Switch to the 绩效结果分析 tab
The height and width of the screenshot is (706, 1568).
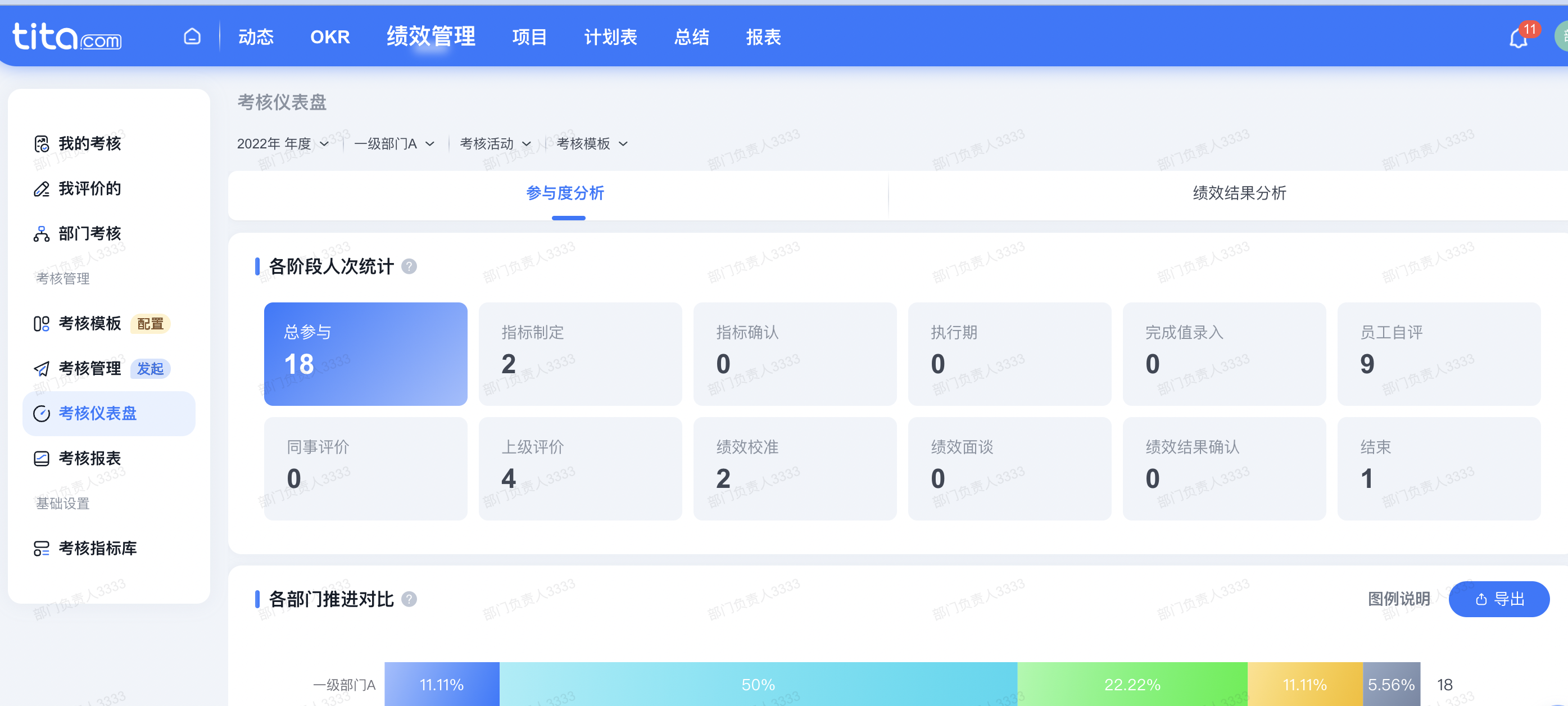pyautogui.click(x=1239, y=193)
